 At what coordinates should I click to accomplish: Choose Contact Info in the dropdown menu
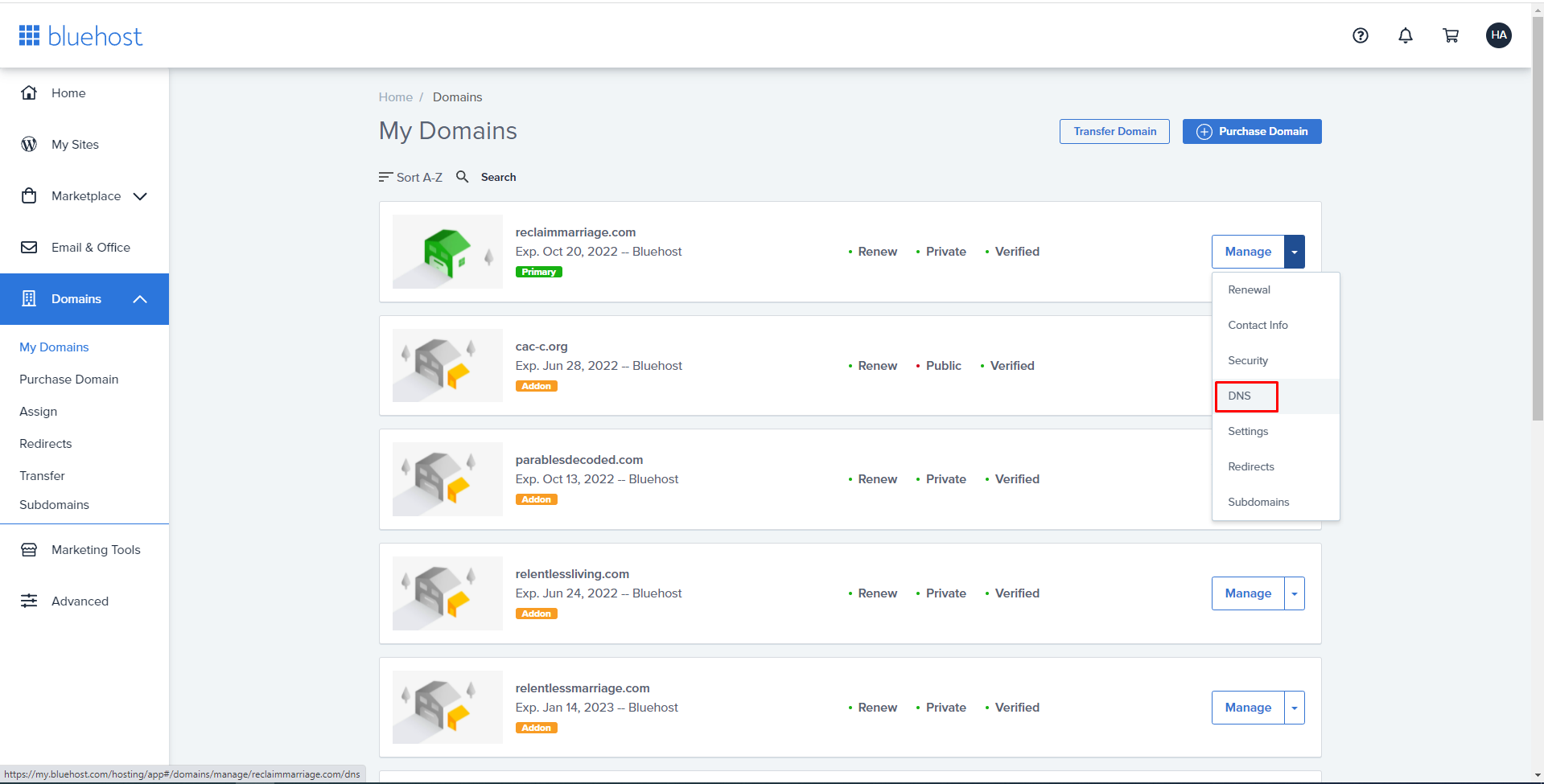coord(1258,325)
